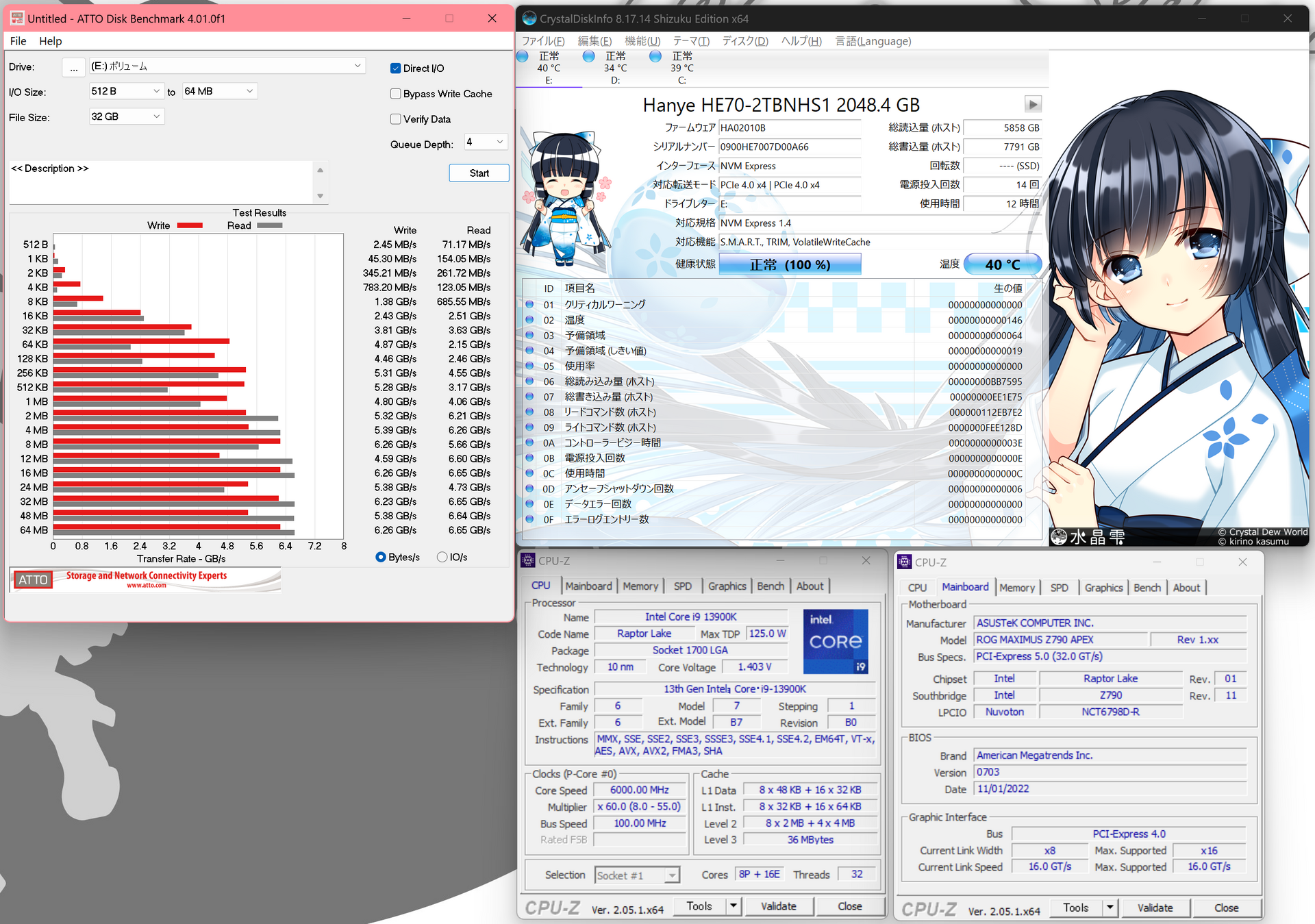This screenshot has width=1315, height=924.
Task: Click the Validate button in CPU-Z
Action: (779, 906)
